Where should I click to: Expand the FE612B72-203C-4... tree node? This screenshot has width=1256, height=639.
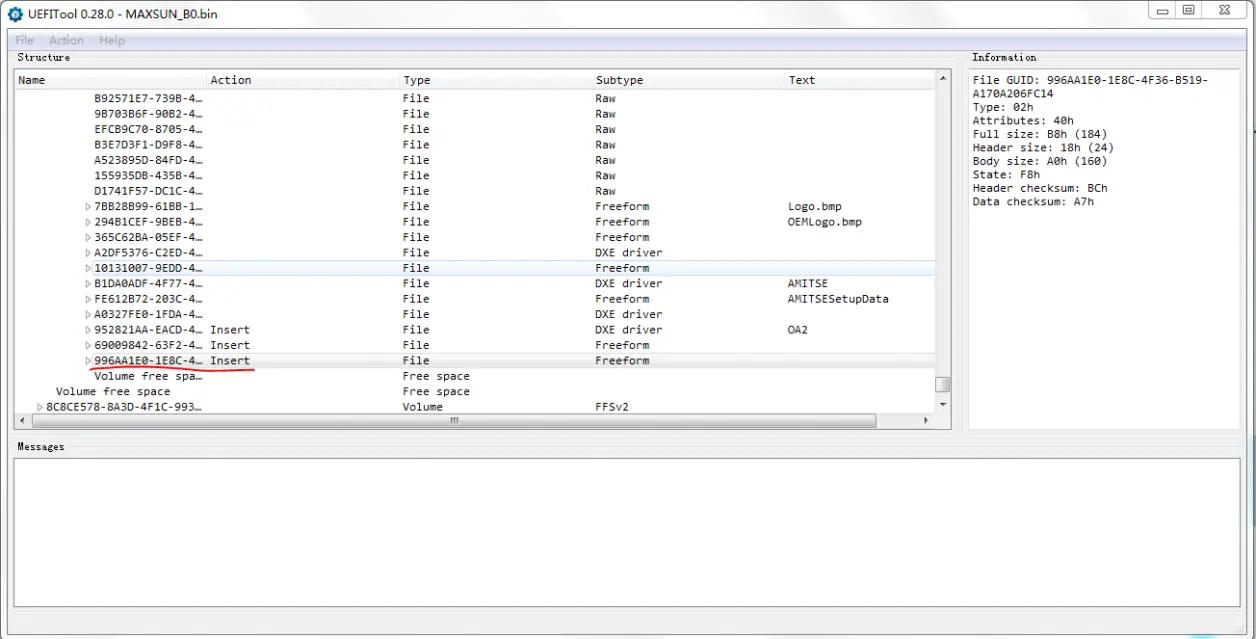tap(88, 299)
